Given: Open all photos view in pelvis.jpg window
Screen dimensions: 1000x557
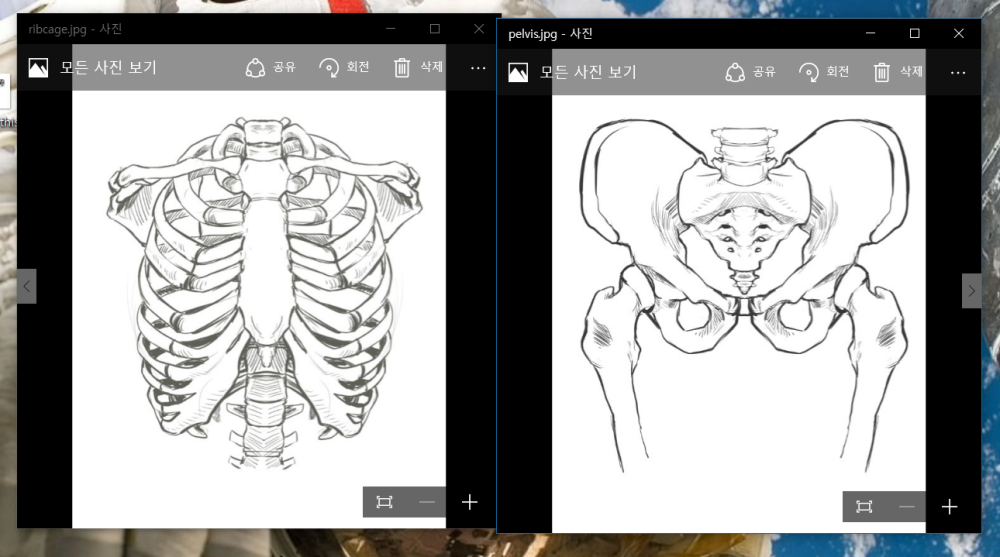Looking at the screenshot, I should (588, 72).
